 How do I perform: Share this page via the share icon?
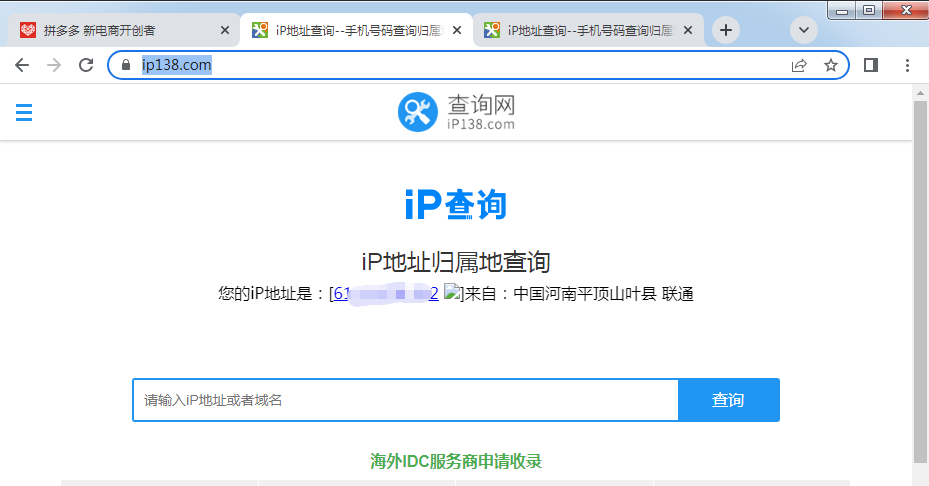(799, 65)
